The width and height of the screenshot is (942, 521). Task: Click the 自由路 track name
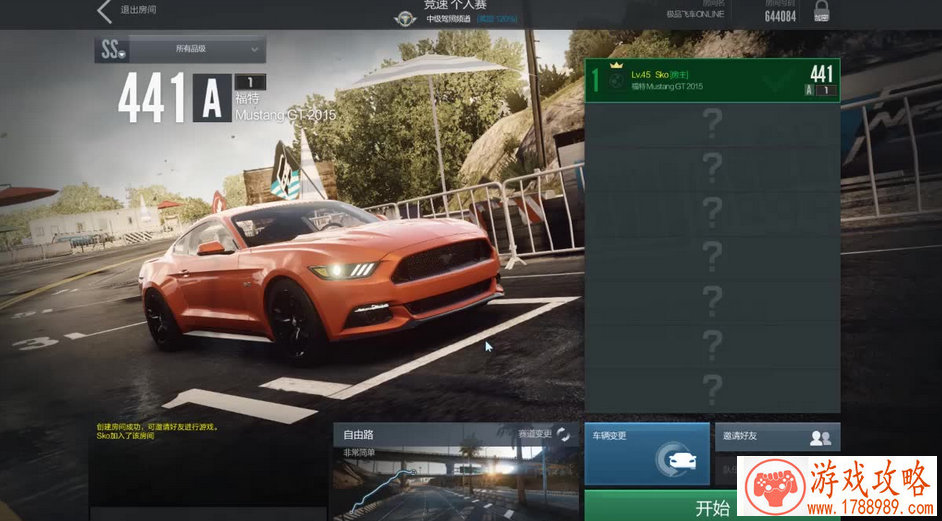358,434
